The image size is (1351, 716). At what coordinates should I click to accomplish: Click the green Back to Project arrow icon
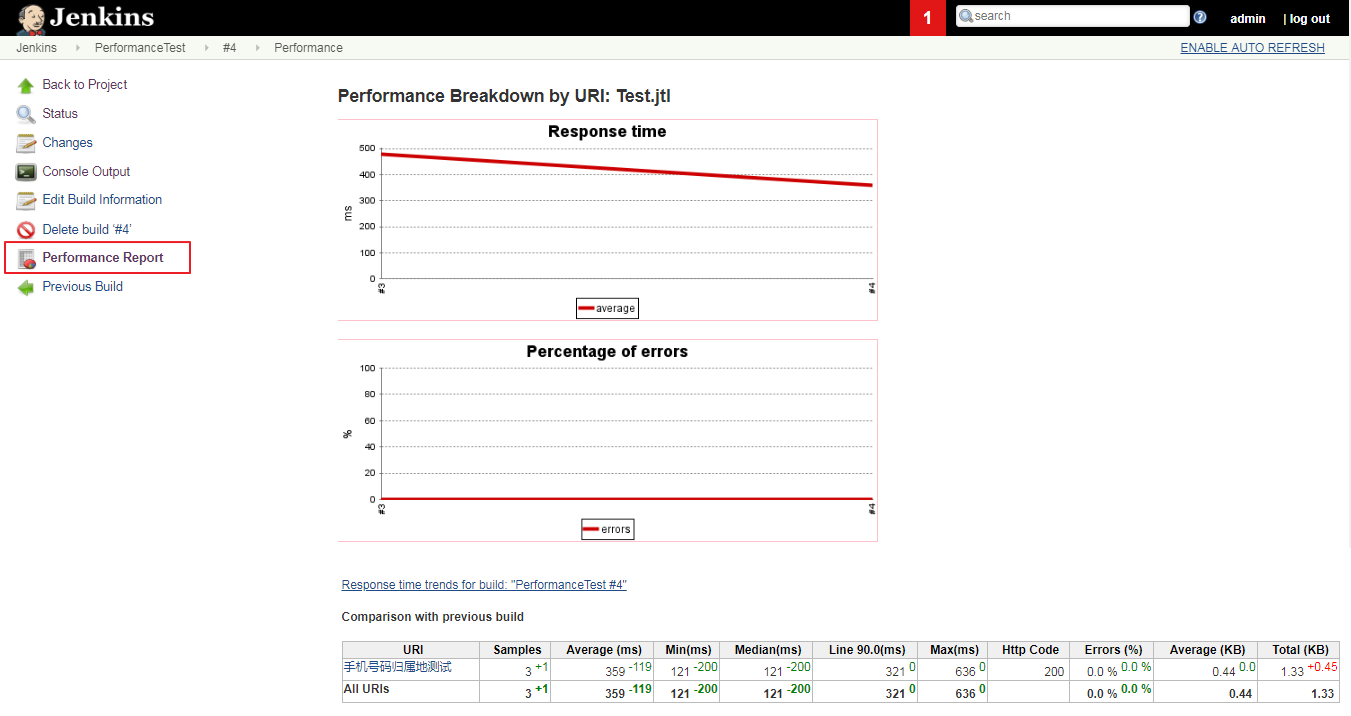26,86
